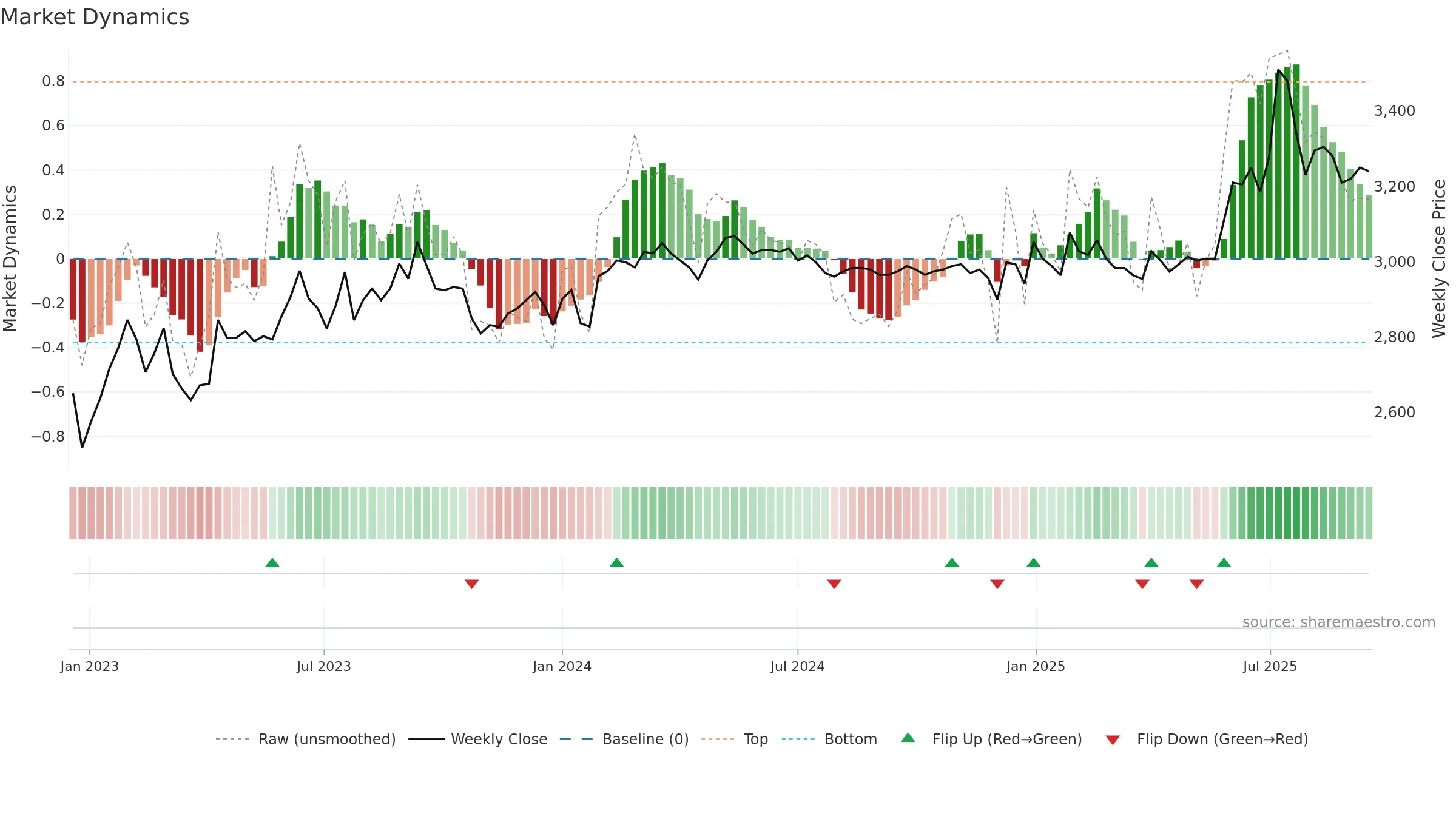Click the Jul 2023 x-axis label
Viewport: 1456px width, 819px height.
pos(324,666)
